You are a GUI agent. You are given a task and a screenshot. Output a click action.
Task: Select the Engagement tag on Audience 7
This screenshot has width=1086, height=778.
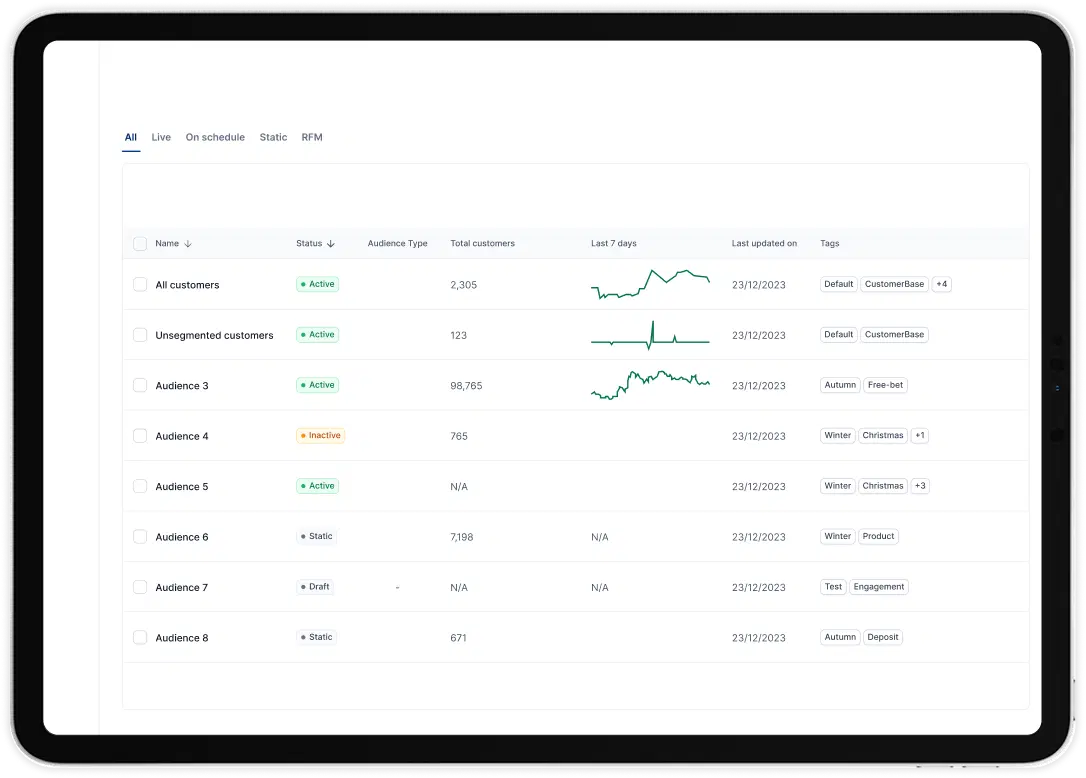tap(879, 587)
